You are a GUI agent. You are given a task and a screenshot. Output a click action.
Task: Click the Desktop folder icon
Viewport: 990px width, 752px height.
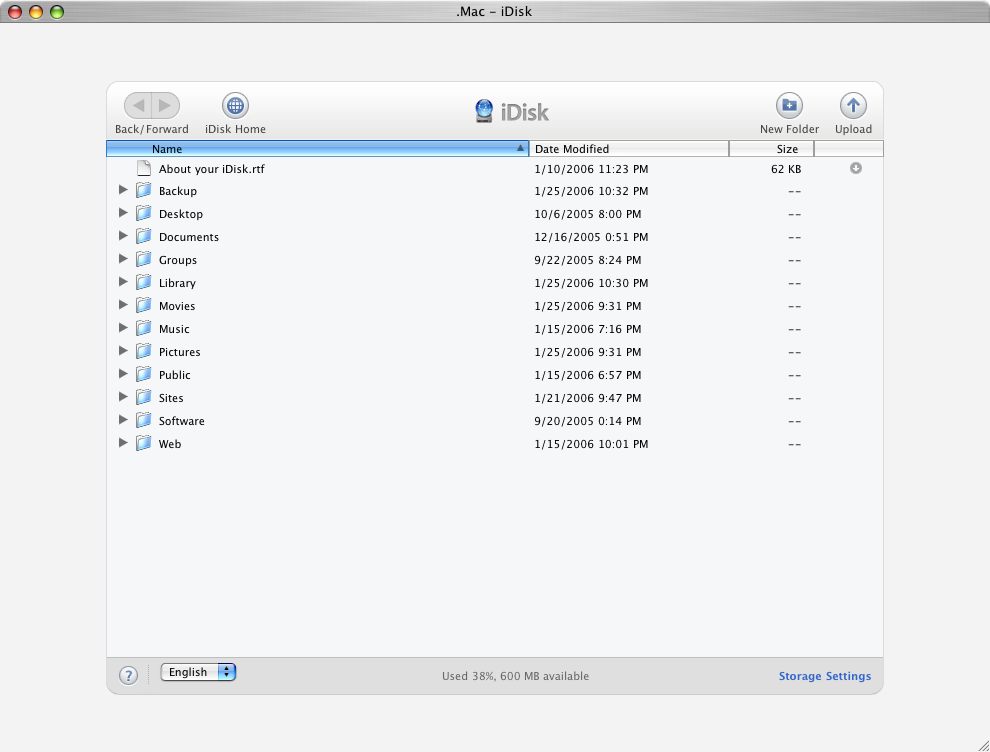pyautogui.click(x=144, y=213)
